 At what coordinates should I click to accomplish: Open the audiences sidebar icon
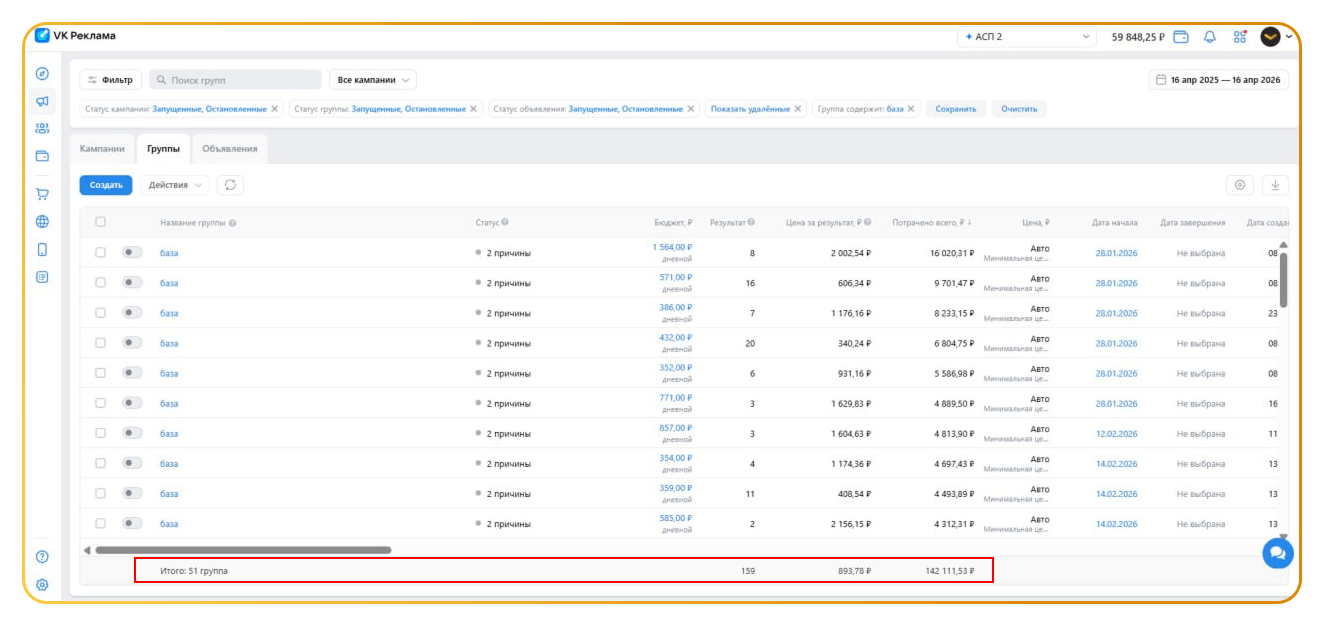42,128
